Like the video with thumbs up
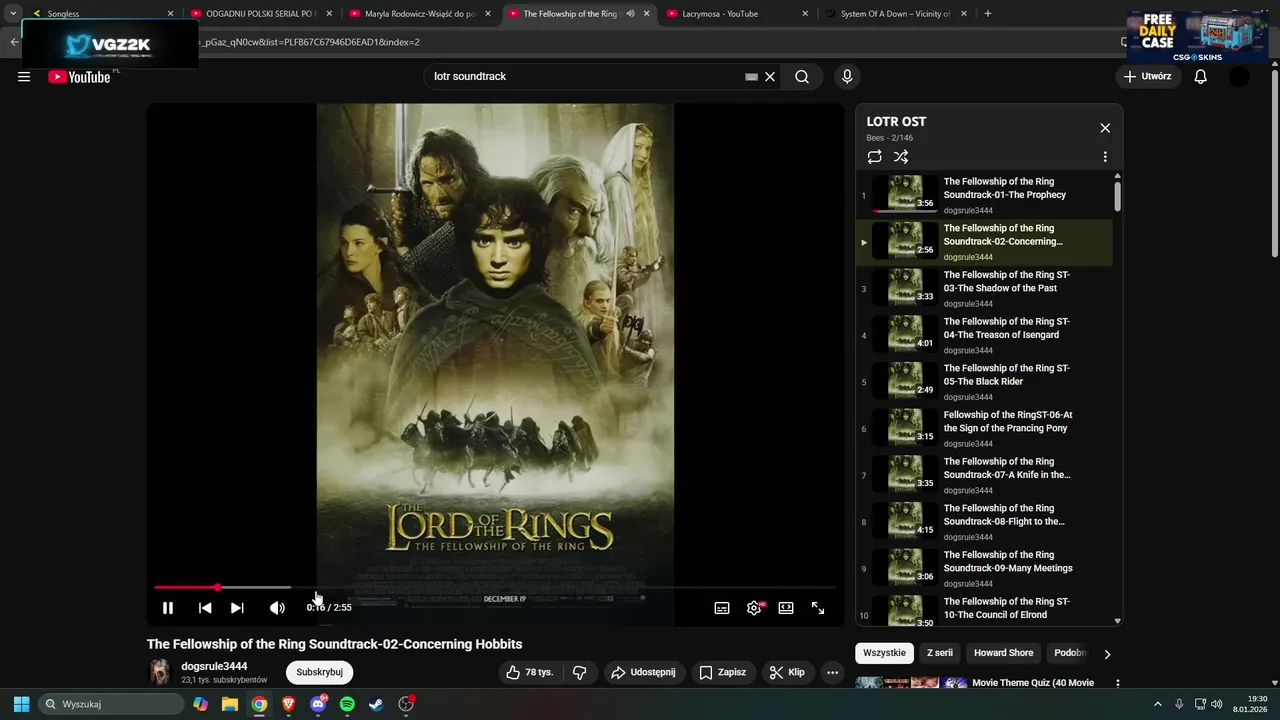The height and width of the screenshot is (720, 1280). [x=530, y=673]
